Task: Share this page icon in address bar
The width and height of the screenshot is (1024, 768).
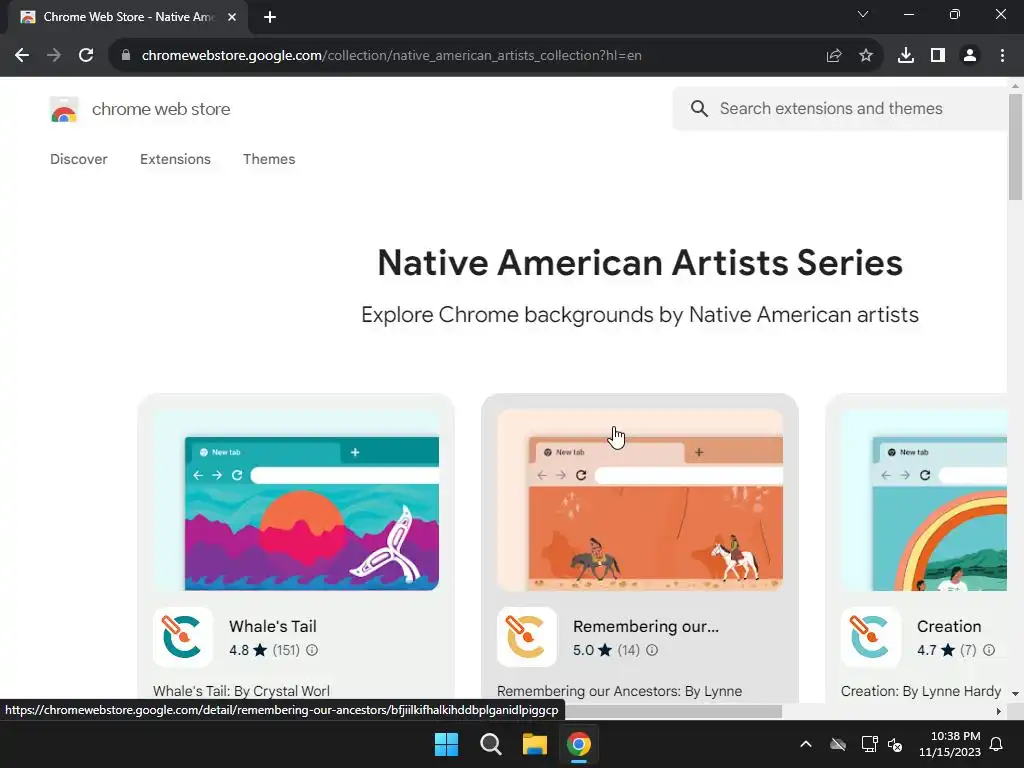Action: (x=834, y=56)
